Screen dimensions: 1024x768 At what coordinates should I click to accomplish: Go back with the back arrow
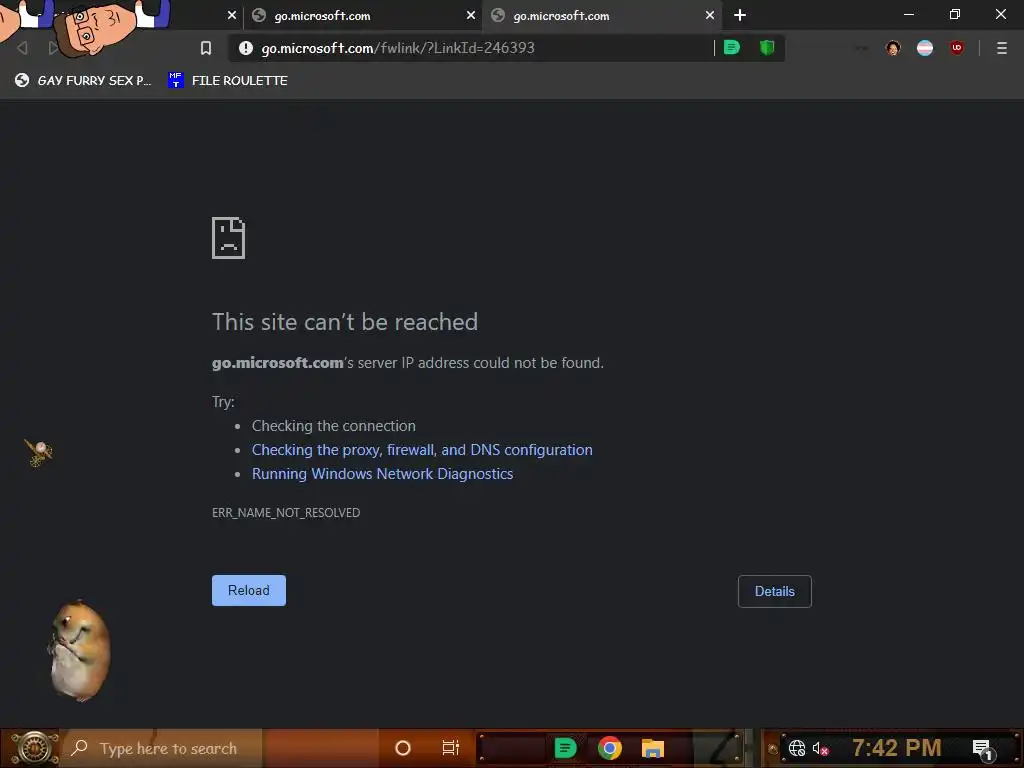(22, 48)
